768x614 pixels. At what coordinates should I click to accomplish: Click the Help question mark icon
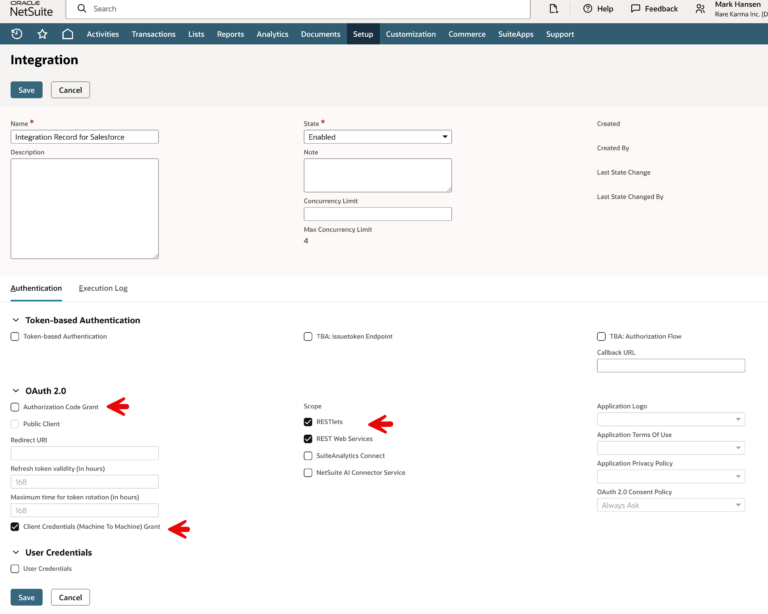(x=587, y=8)
